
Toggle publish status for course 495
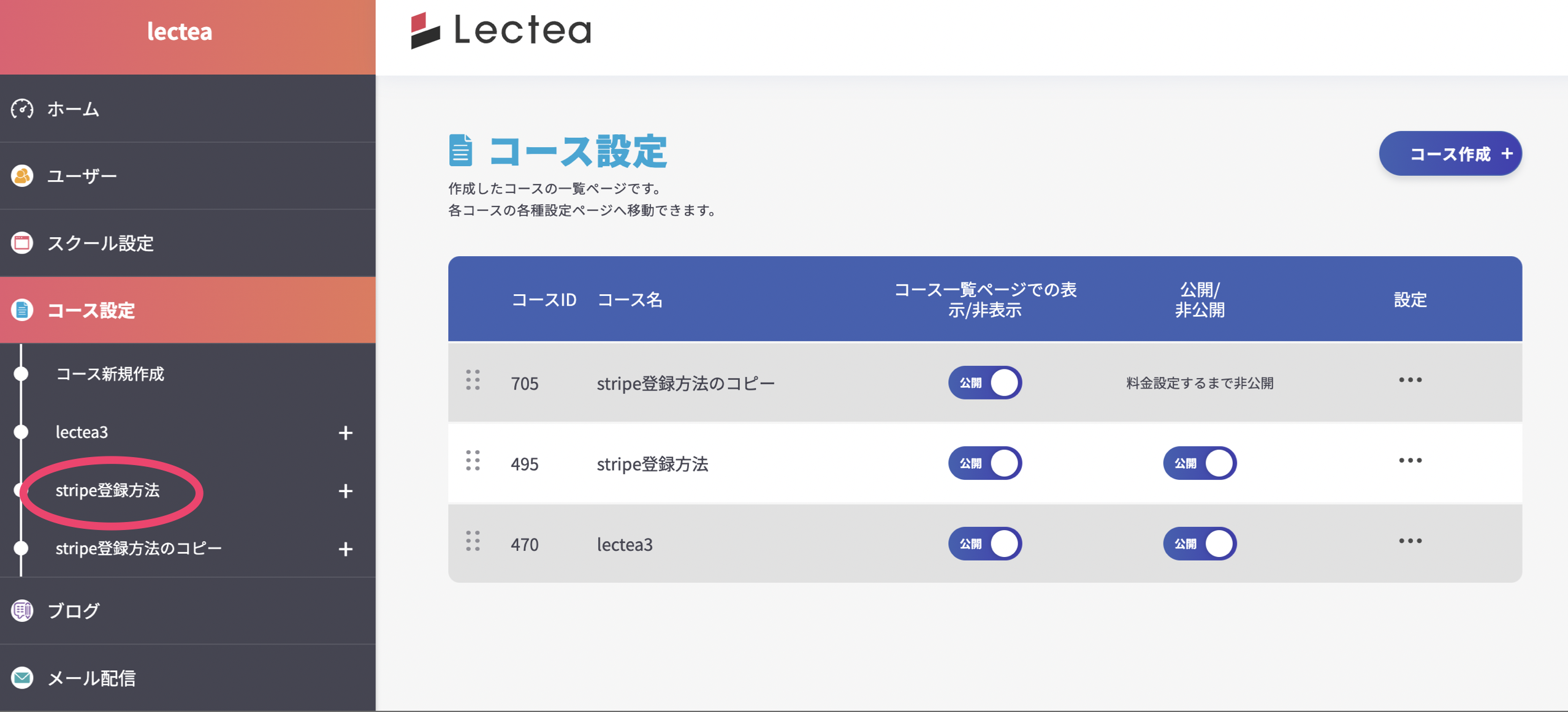click(1200, 463)
